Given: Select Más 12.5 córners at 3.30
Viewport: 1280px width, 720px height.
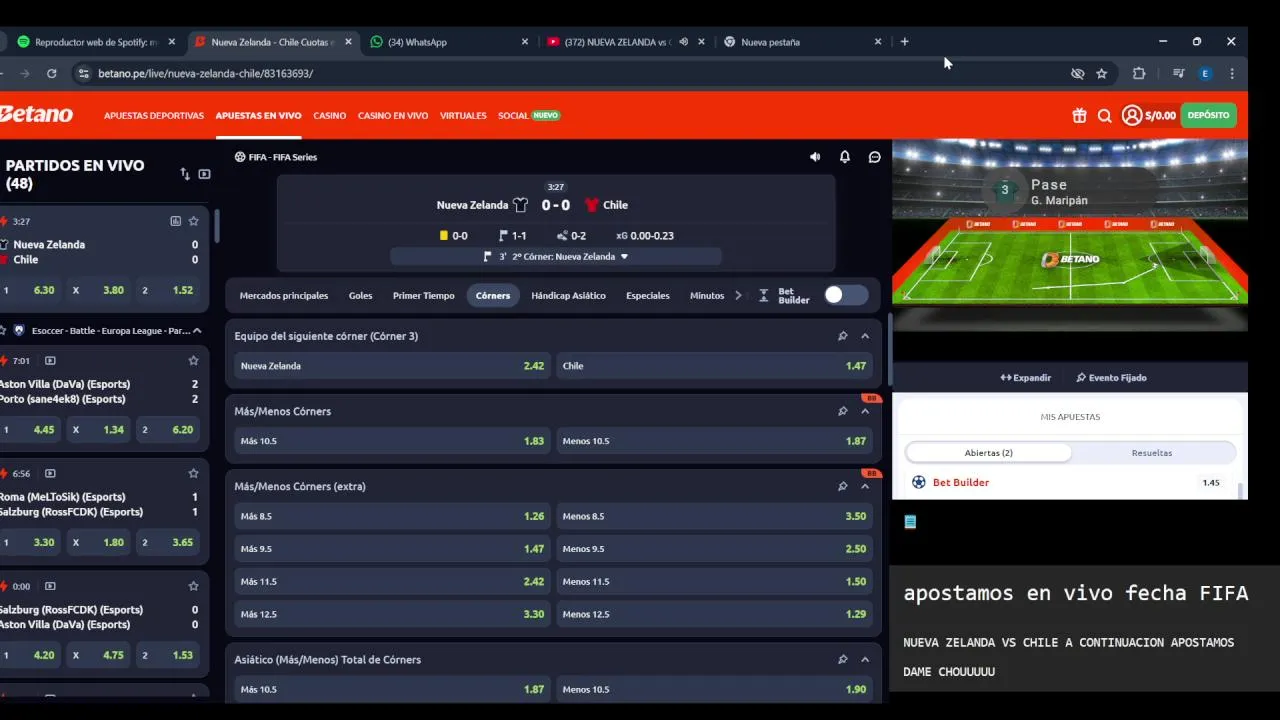Looking at the screenshot, I should (393, 614).
